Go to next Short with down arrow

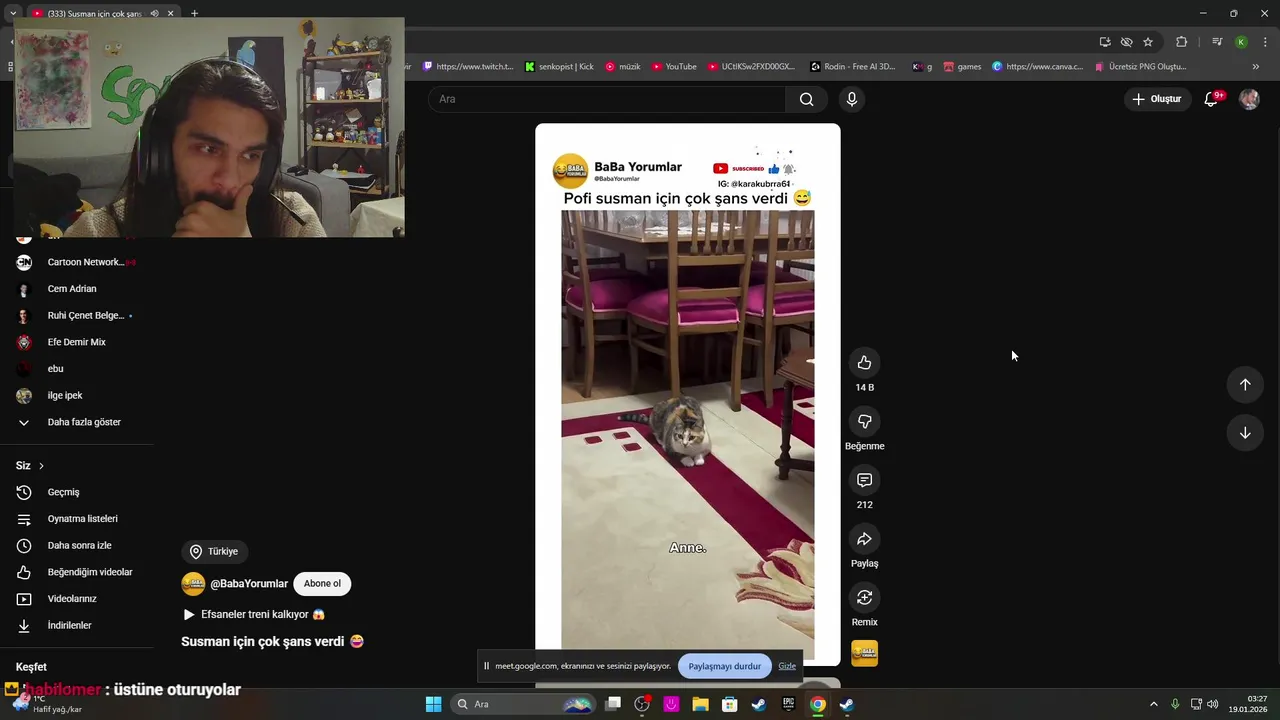coord(1245,433)
